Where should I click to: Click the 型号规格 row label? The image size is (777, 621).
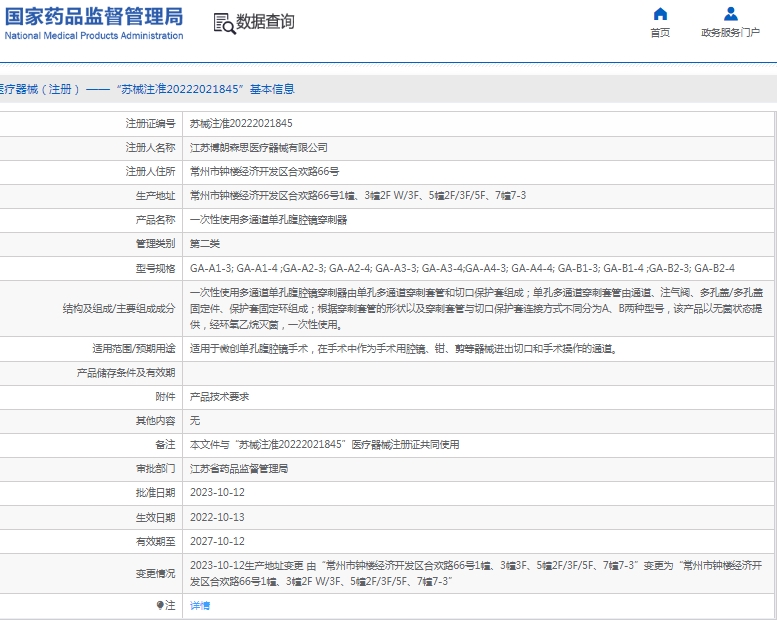click(156, 268)
